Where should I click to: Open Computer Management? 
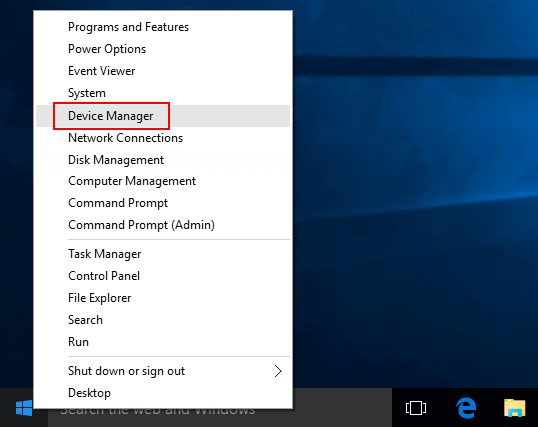pyautogui.click(x=163, y=181)
